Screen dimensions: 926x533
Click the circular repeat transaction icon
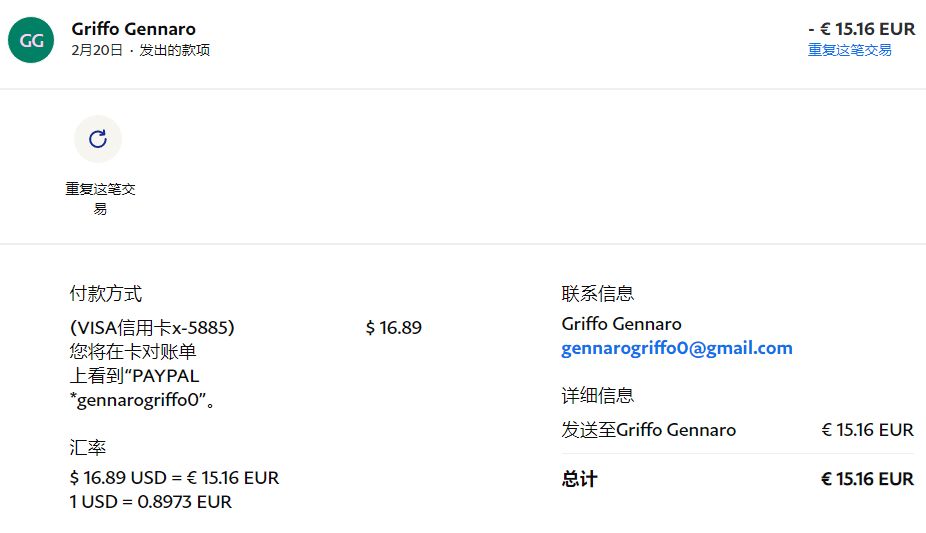point(98,139)
